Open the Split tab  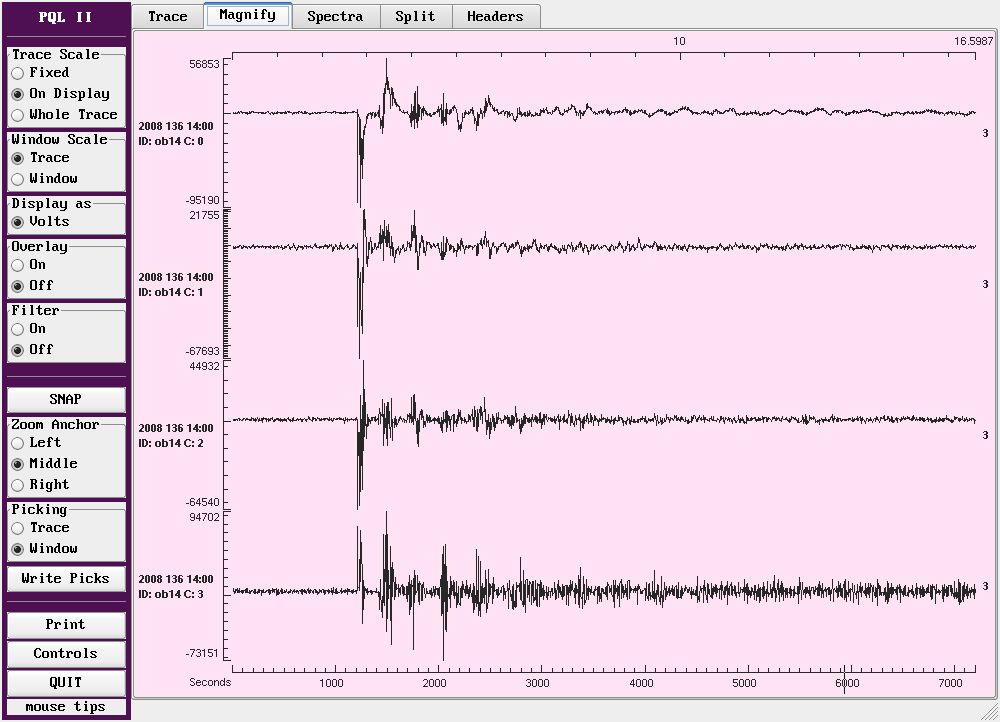tap(415, 16)
